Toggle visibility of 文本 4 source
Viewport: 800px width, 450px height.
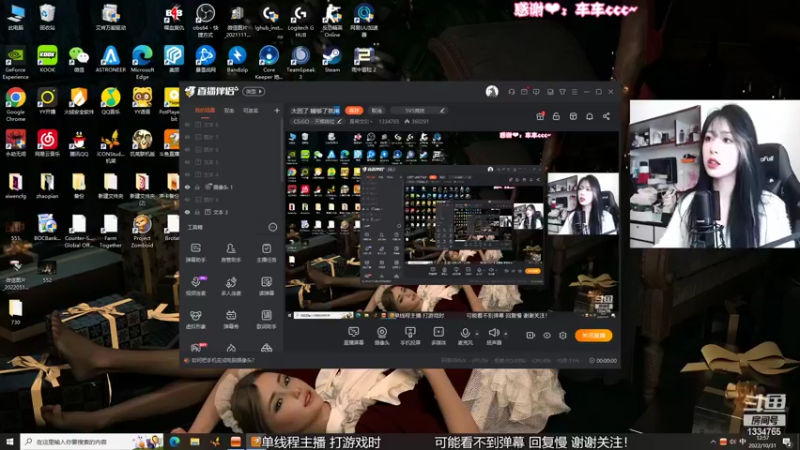point(187,174)
